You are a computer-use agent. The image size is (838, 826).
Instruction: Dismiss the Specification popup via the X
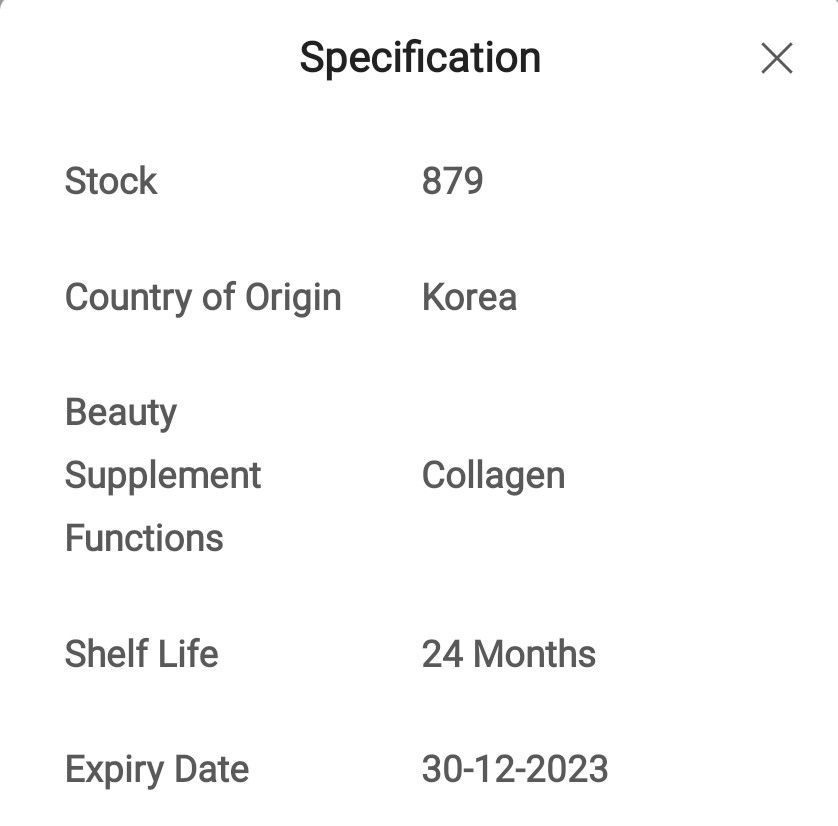click(x=776, y=59)
